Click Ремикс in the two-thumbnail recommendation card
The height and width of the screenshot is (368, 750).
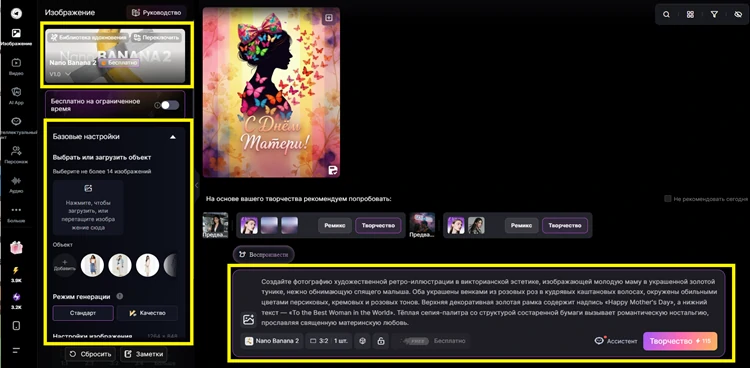click(521, 225)
